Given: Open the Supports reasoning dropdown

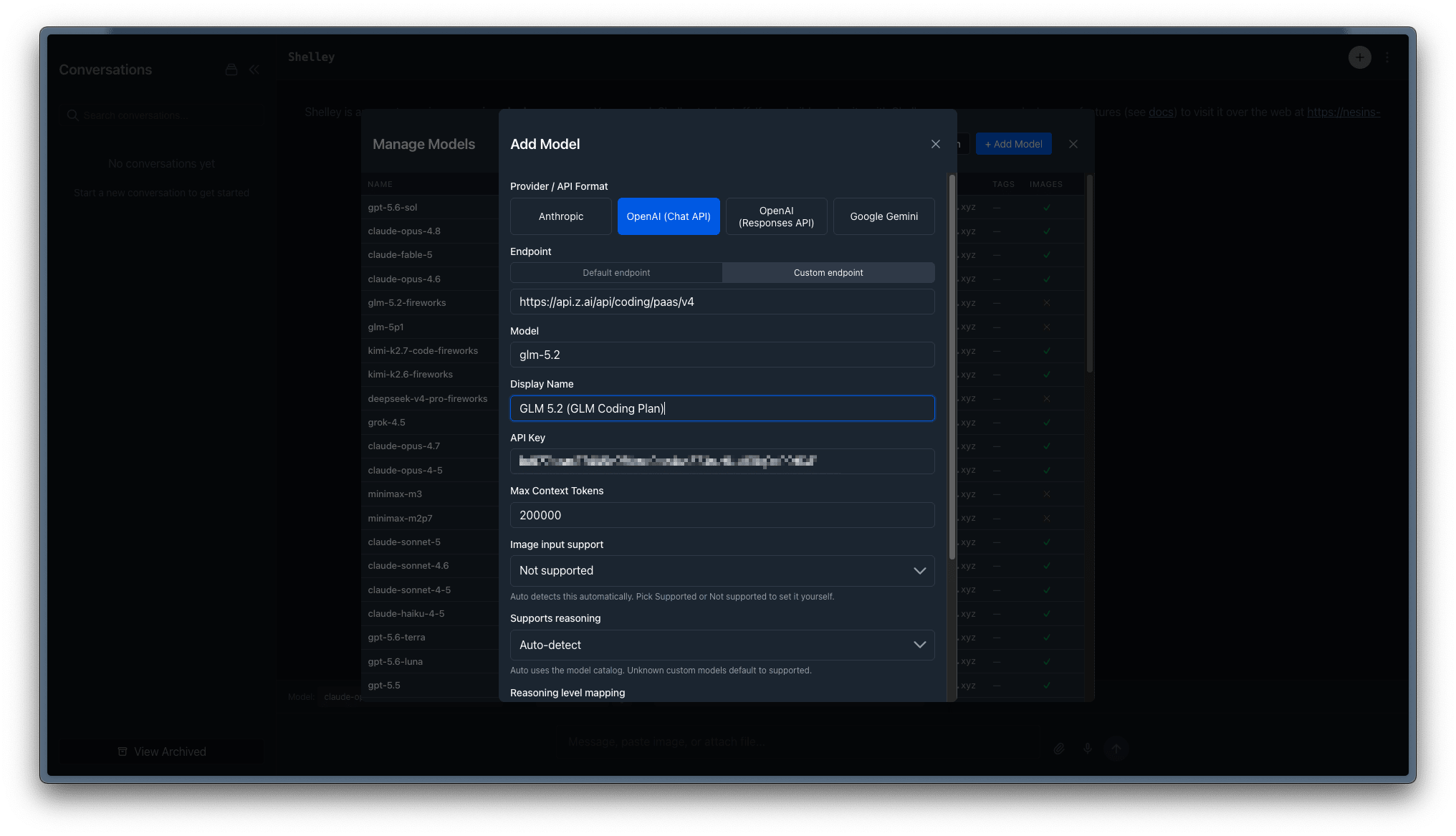Looking at the screenshot, I should point(722,645).
